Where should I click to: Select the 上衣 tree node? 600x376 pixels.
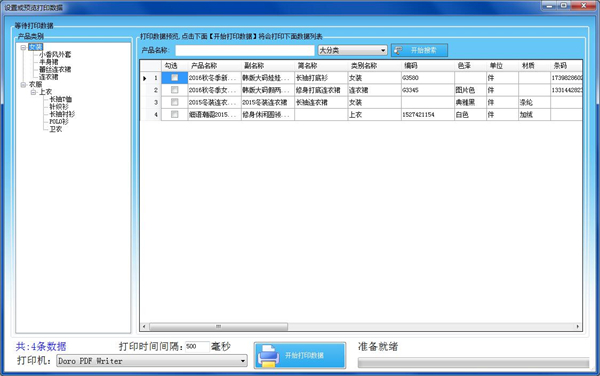(45, 92)
